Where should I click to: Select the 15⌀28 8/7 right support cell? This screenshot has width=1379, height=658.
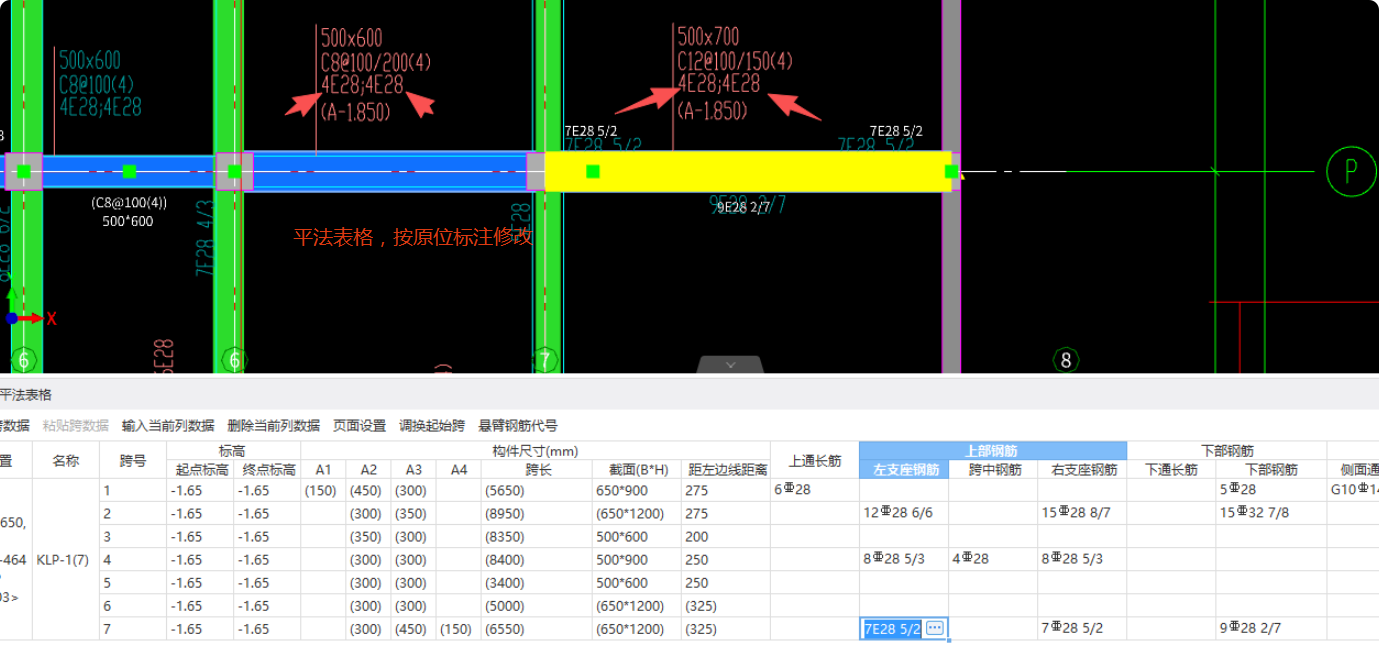[1082, 513]
